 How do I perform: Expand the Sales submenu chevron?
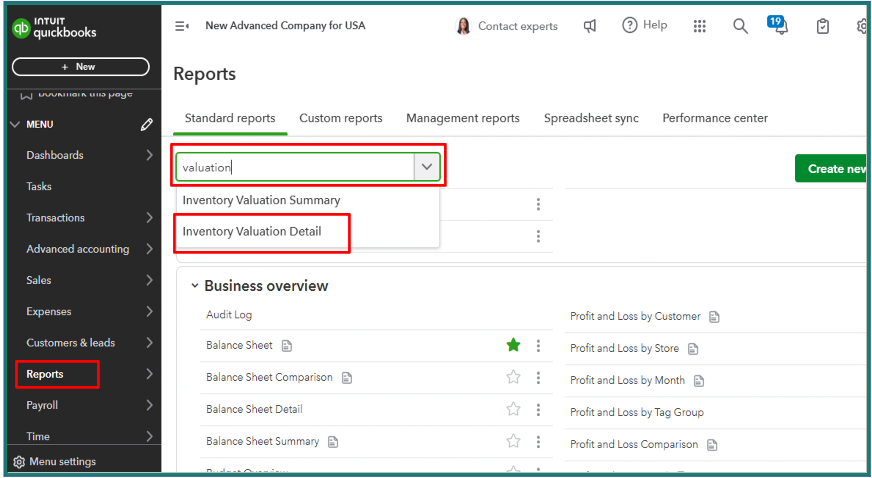(149, 280)
